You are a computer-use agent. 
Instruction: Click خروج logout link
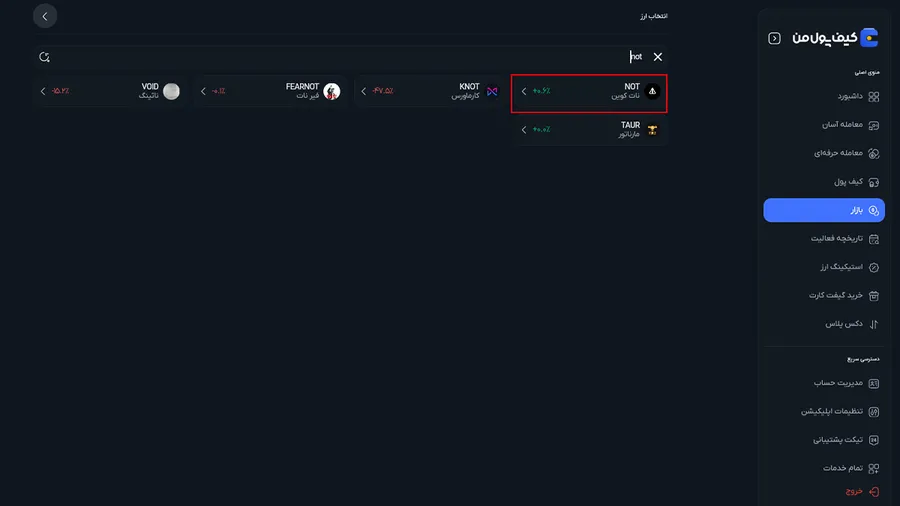click(862, 491)
